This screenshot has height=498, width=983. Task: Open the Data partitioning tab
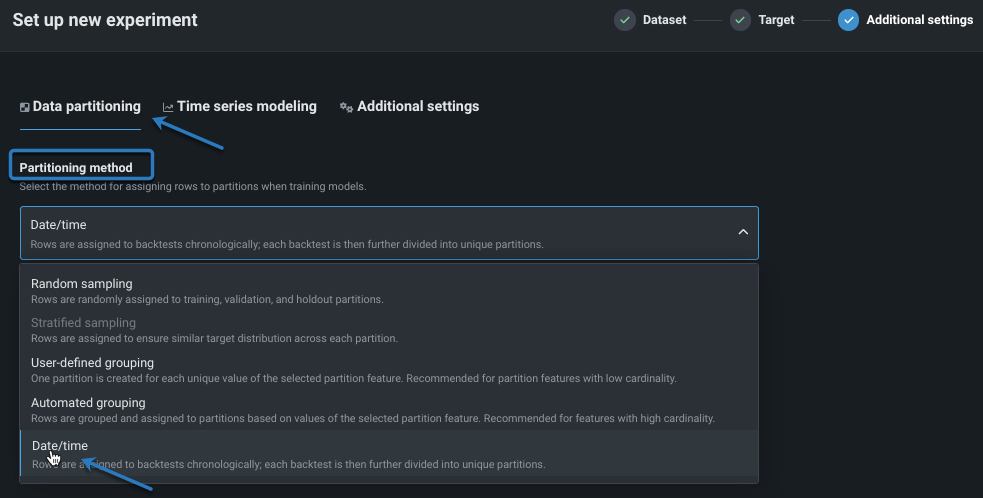point(86,106)
